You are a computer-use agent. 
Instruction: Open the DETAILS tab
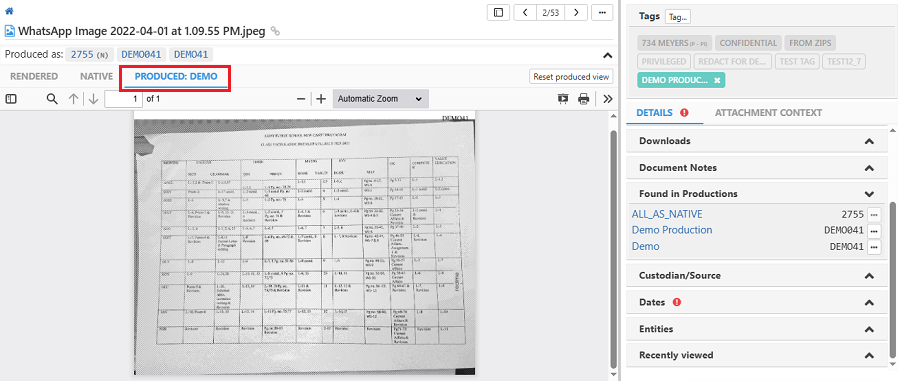click(x=654, y=113)
